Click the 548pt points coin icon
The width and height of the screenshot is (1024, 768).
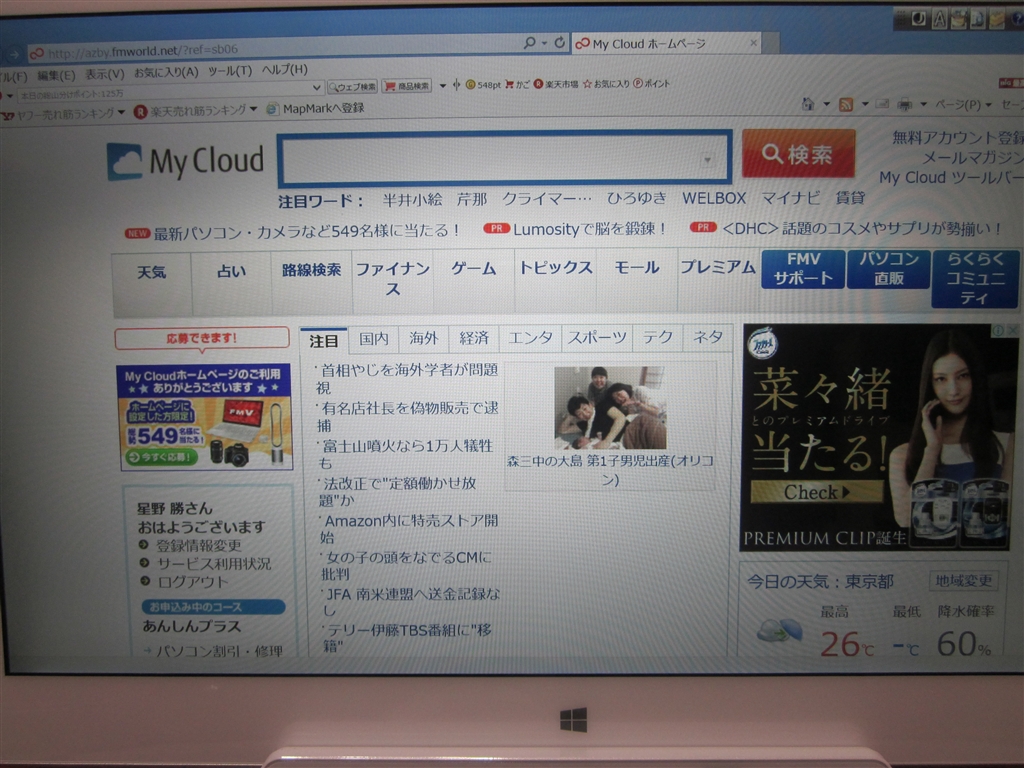click(x=470, y=84)
